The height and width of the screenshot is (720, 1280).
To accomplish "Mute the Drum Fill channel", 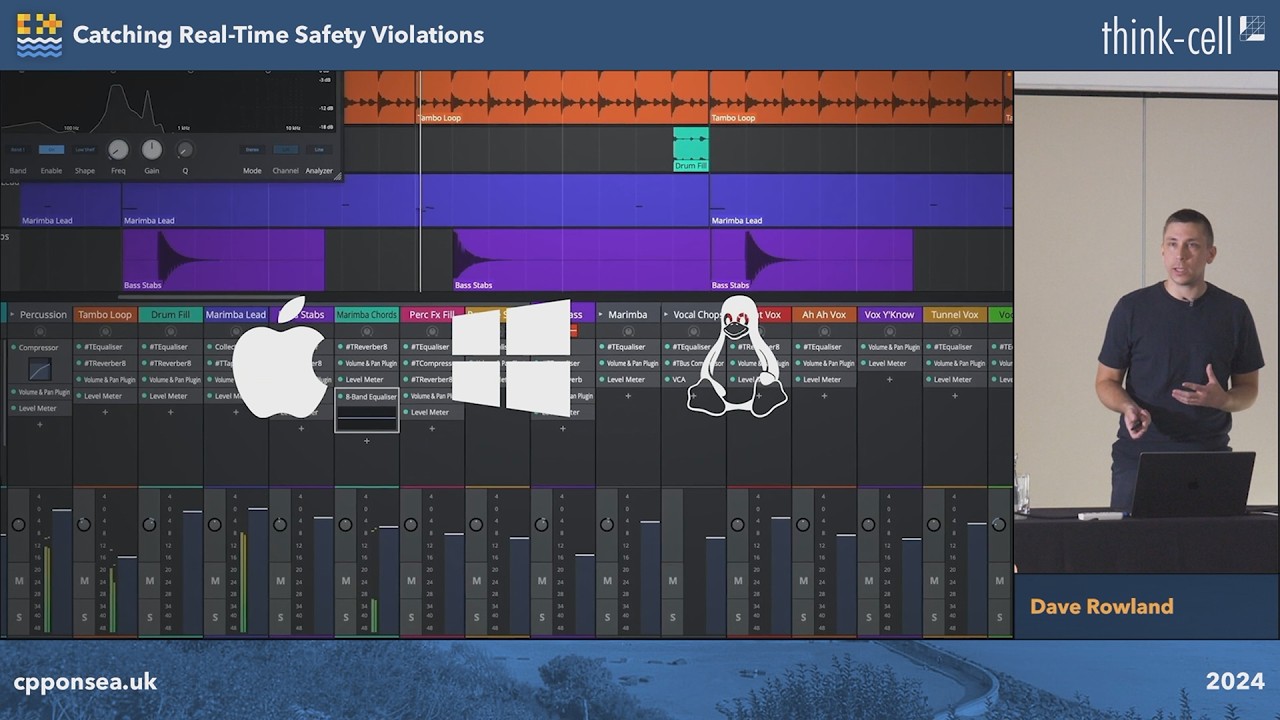I will (x=150, y=581).
